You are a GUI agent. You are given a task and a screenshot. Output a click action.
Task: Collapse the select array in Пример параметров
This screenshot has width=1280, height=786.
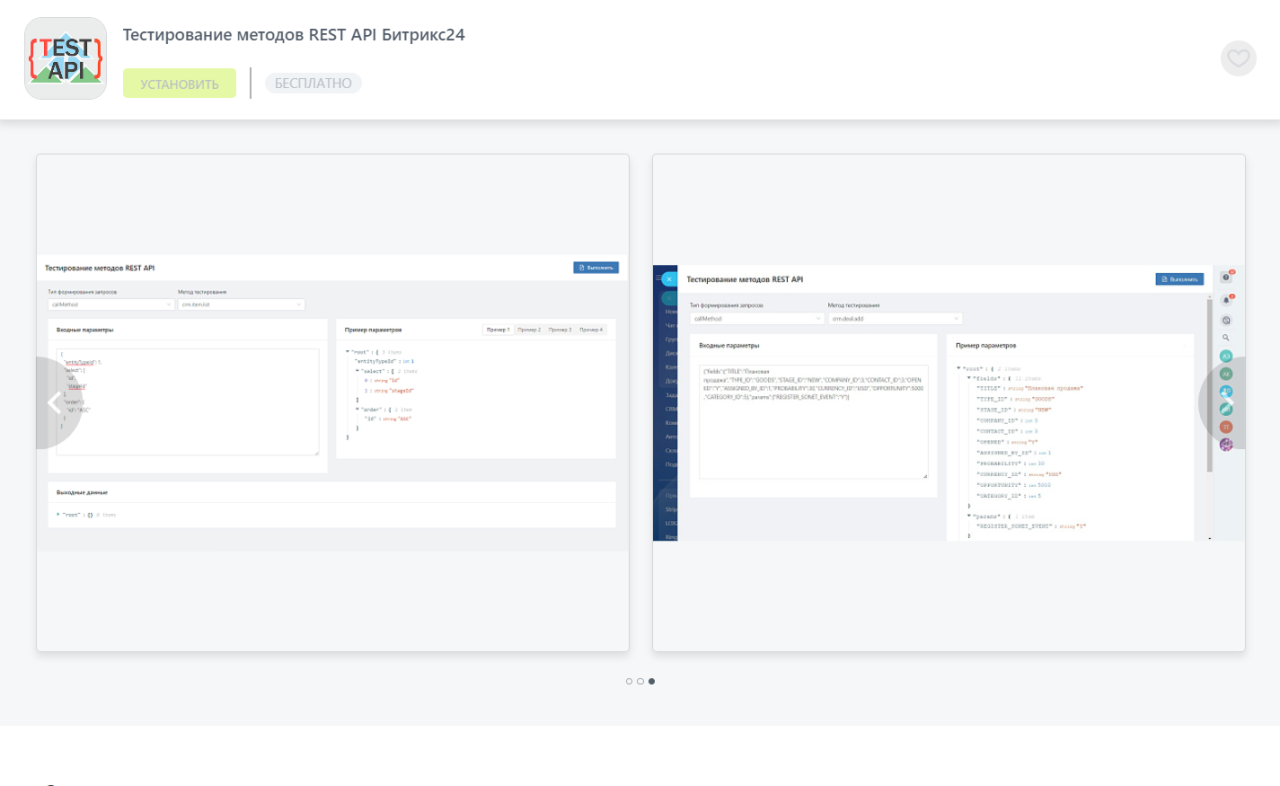pyautogui.click(x=356, y=371)
